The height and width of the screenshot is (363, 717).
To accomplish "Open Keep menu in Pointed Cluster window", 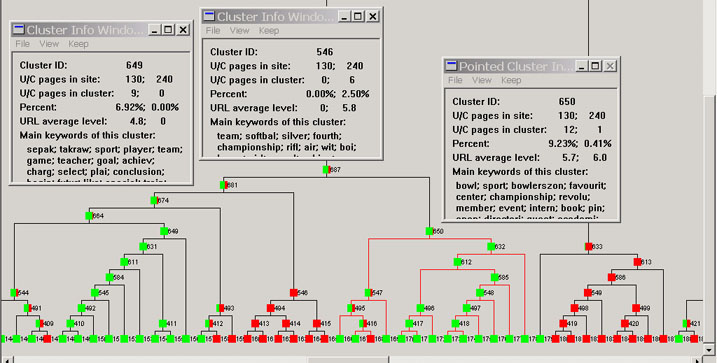I will click(x=511, y=80).
